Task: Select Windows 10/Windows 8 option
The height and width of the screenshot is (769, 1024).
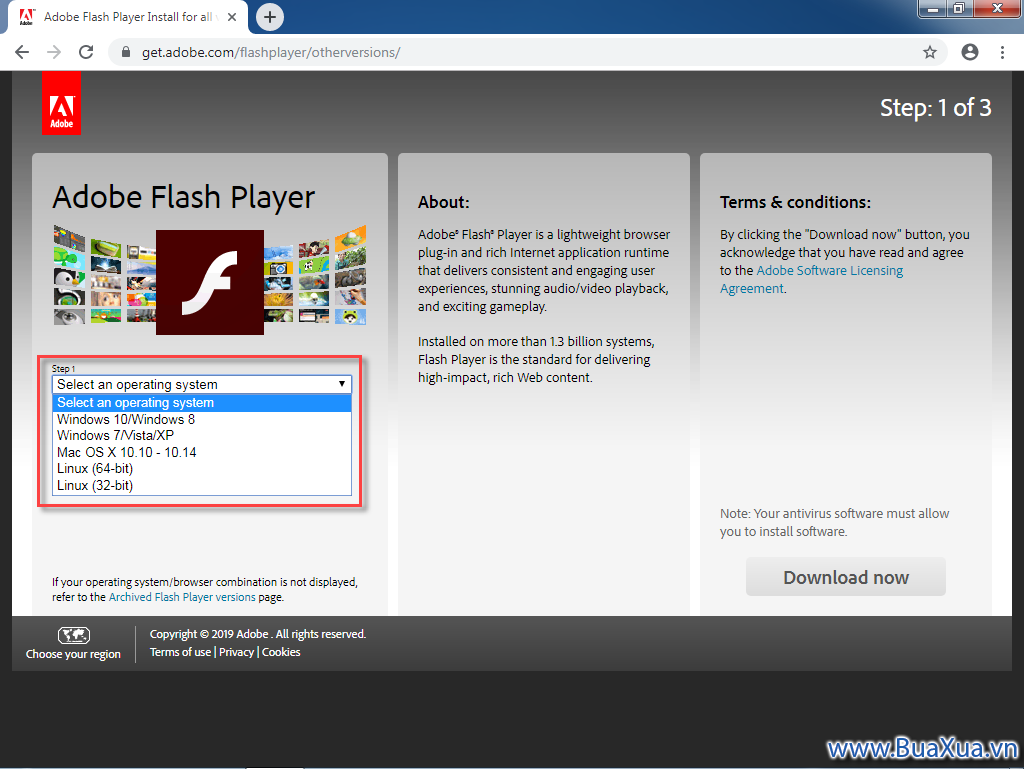Action: coord(202,419)
